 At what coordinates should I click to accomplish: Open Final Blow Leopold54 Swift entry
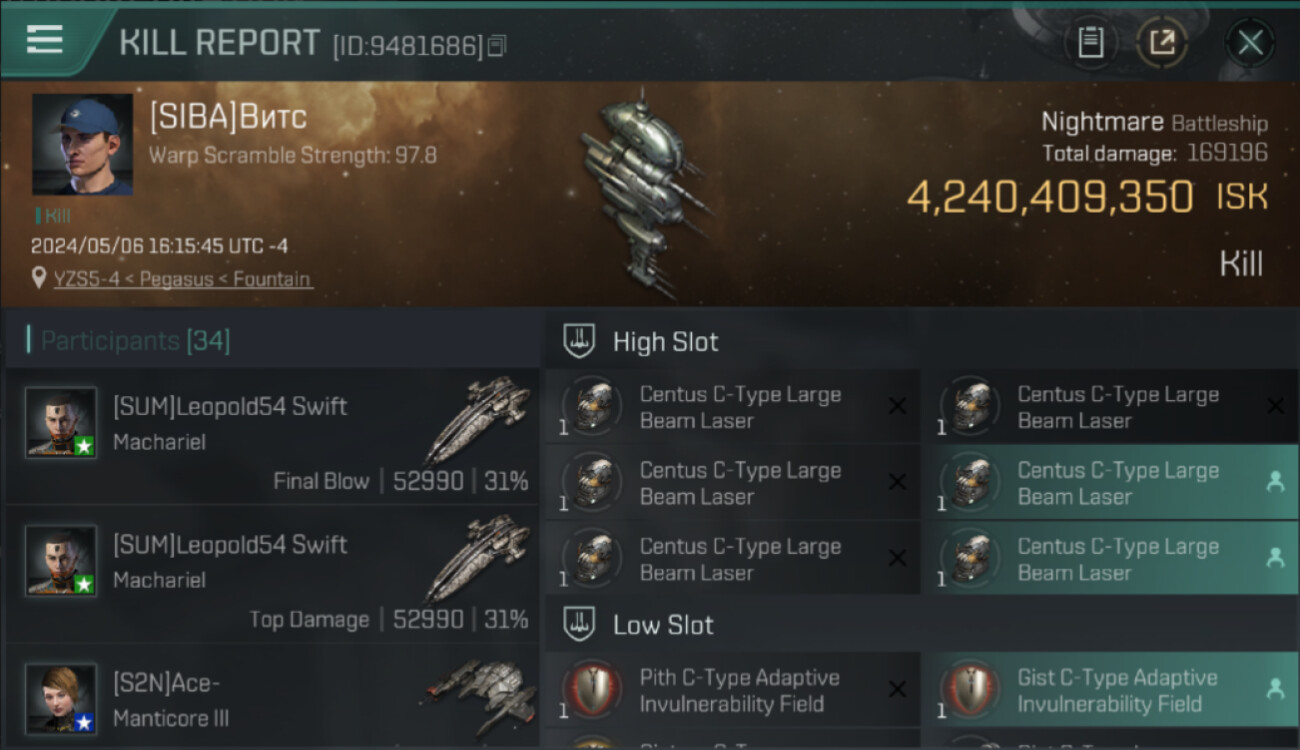coord(272,436)
